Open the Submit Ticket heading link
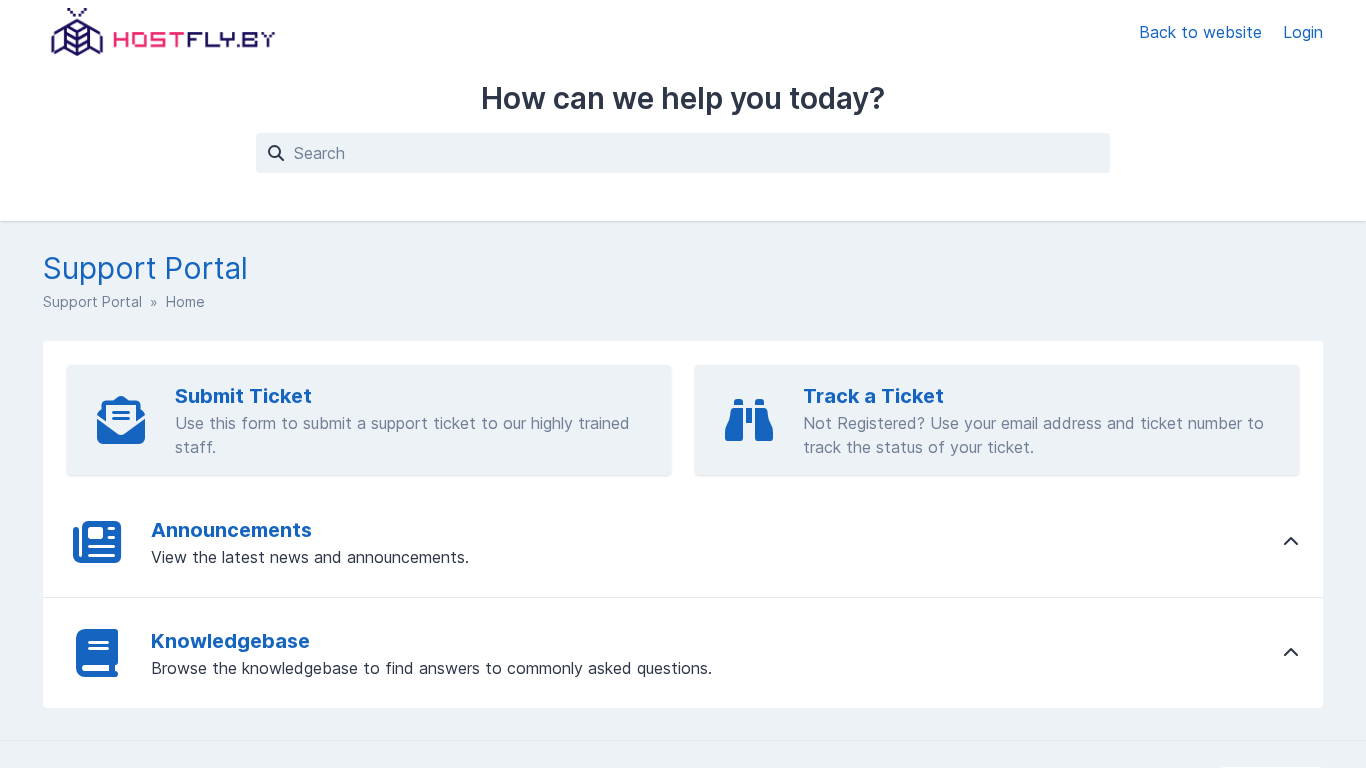This screenshot has width=1366, height=768. [x=243, y=396]
